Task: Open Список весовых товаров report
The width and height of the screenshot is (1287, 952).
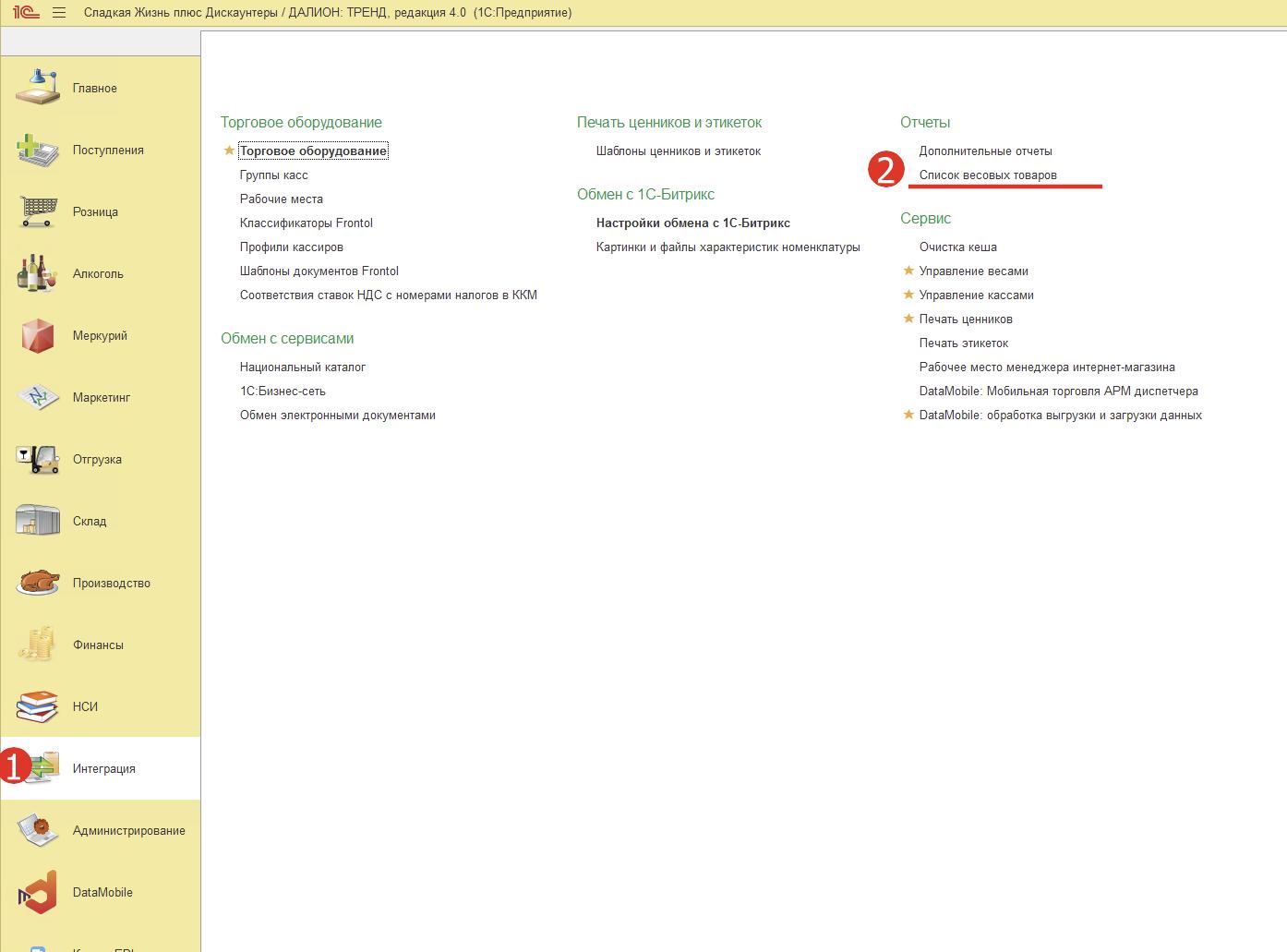Action: pos(988,175)
